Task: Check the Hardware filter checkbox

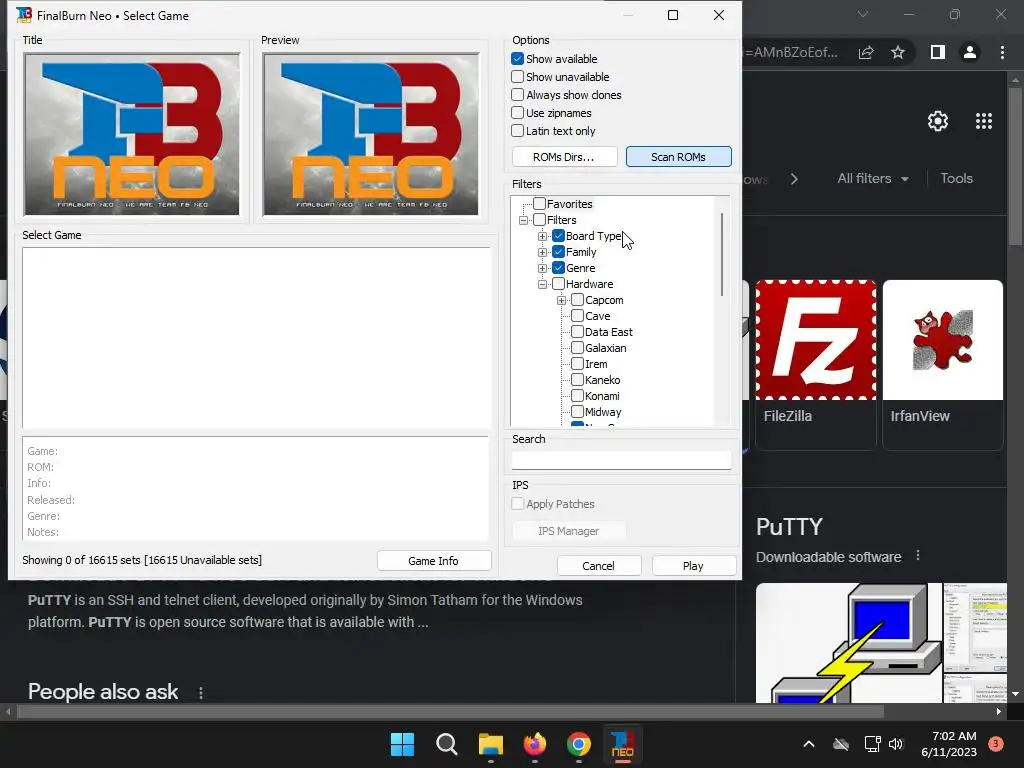Action: click(558, 284)
